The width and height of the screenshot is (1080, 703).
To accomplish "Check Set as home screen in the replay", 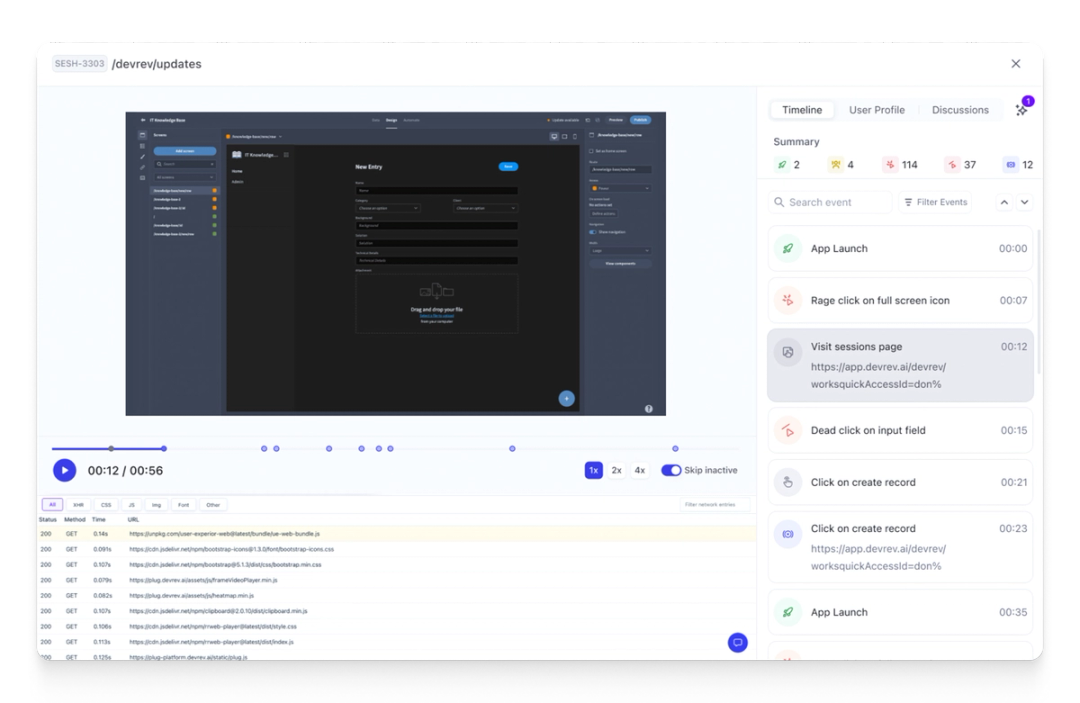I will [591, 151].
